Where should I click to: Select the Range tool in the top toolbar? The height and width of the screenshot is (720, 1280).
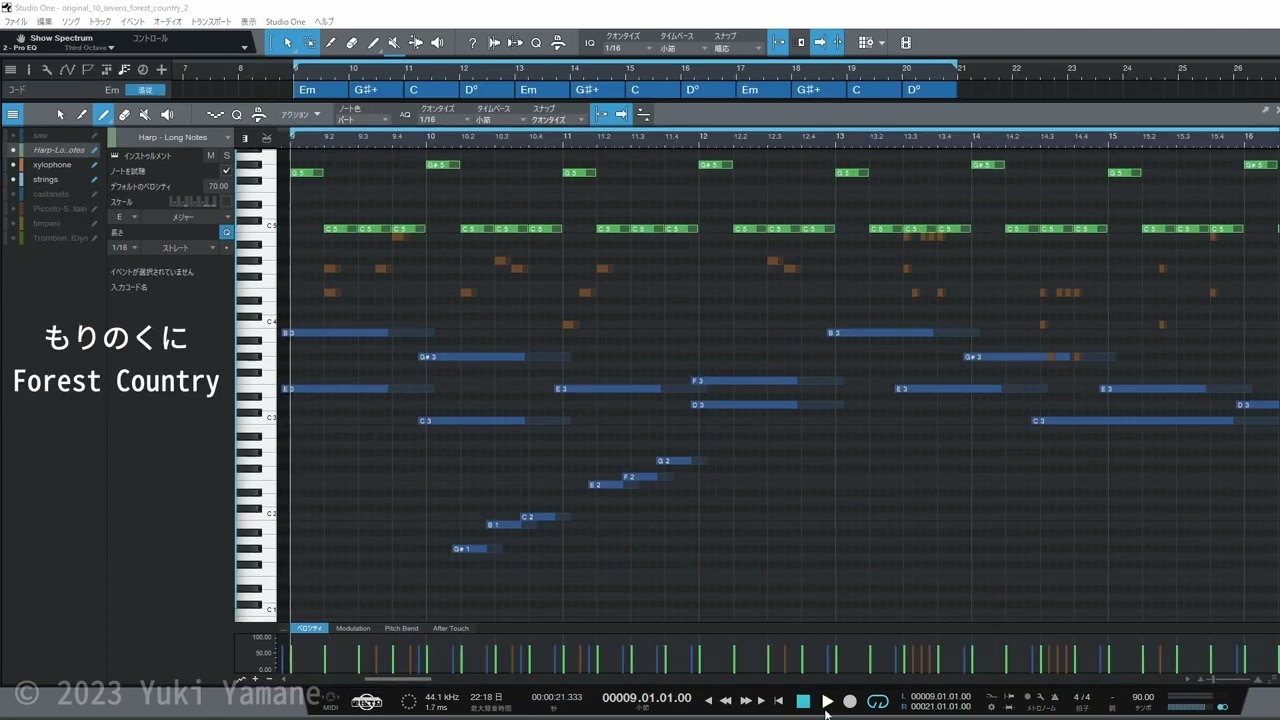[x=309, y=43]
